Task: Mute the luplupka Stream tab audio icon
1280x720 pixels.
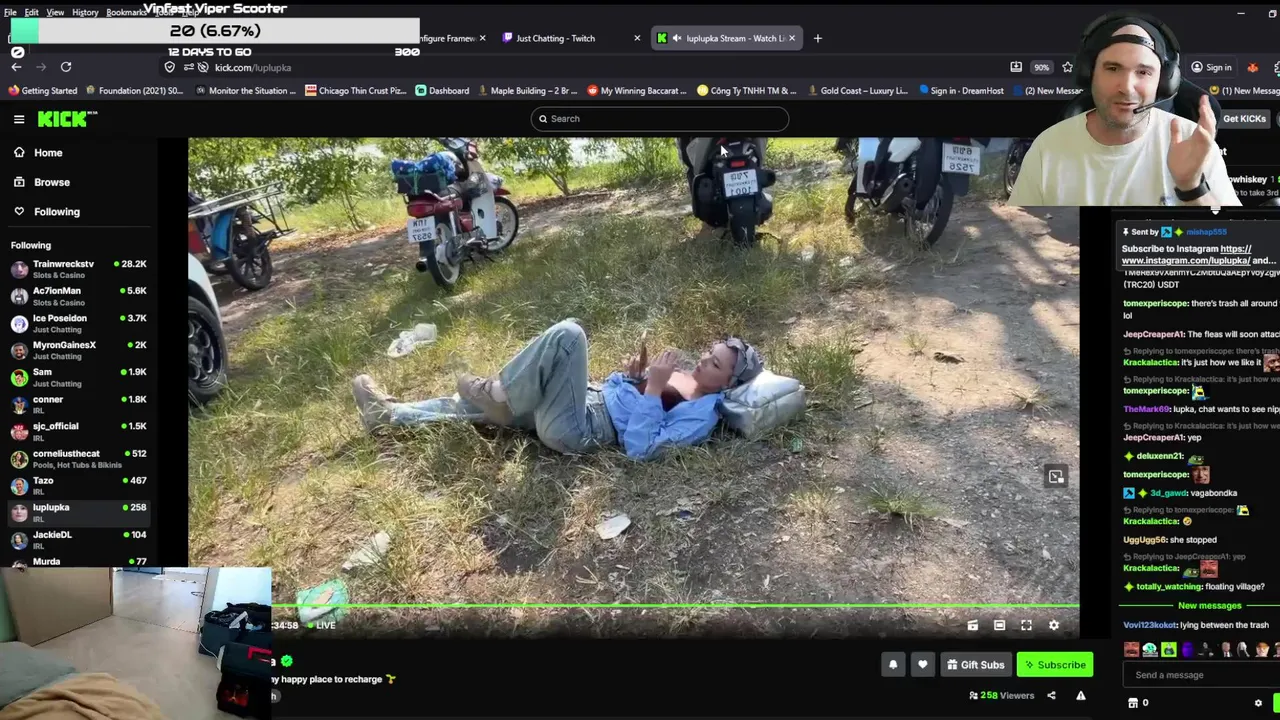Action: 677,38
